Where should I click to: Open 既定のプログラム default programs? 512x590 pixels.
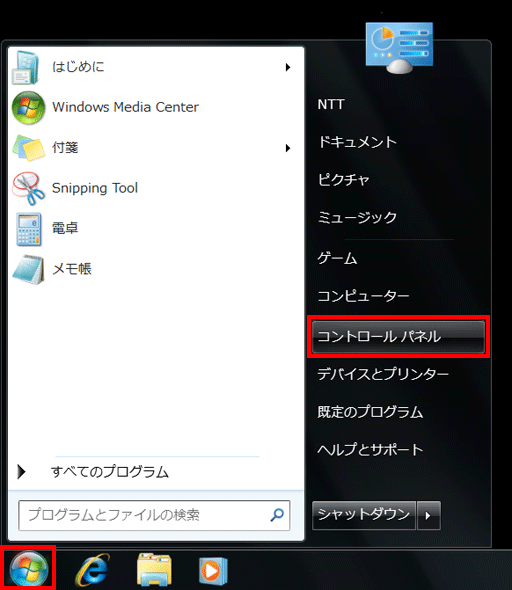(370, 412)
